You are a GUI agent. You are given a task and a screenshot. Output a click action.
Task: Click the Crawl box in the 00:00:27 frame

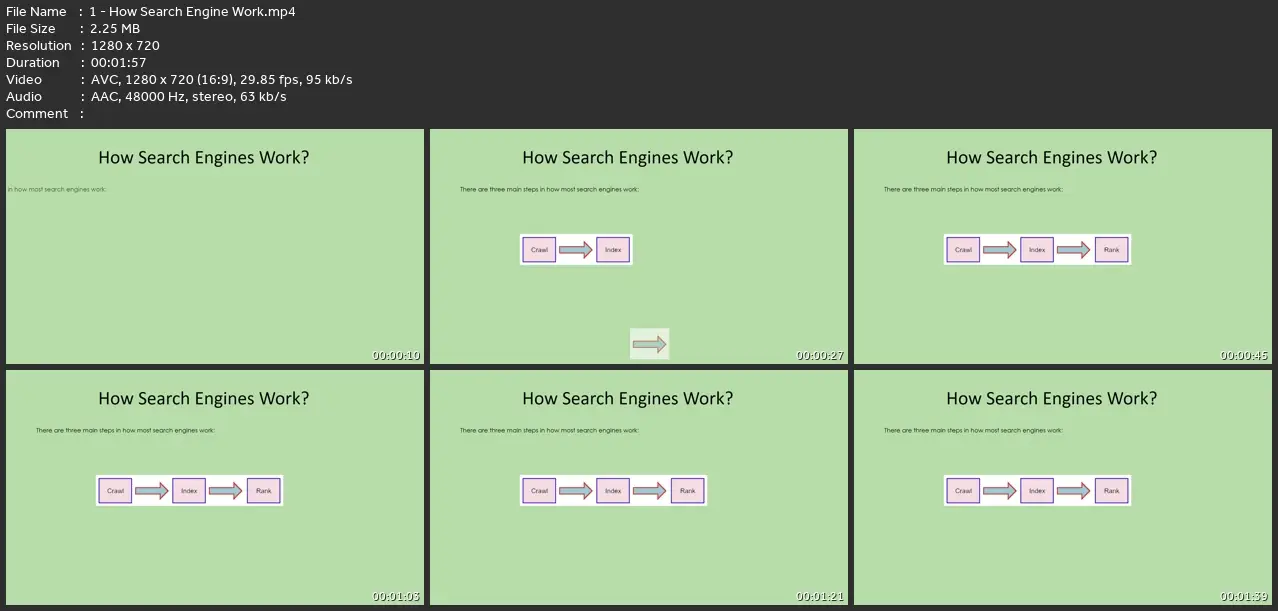point(539,250)
